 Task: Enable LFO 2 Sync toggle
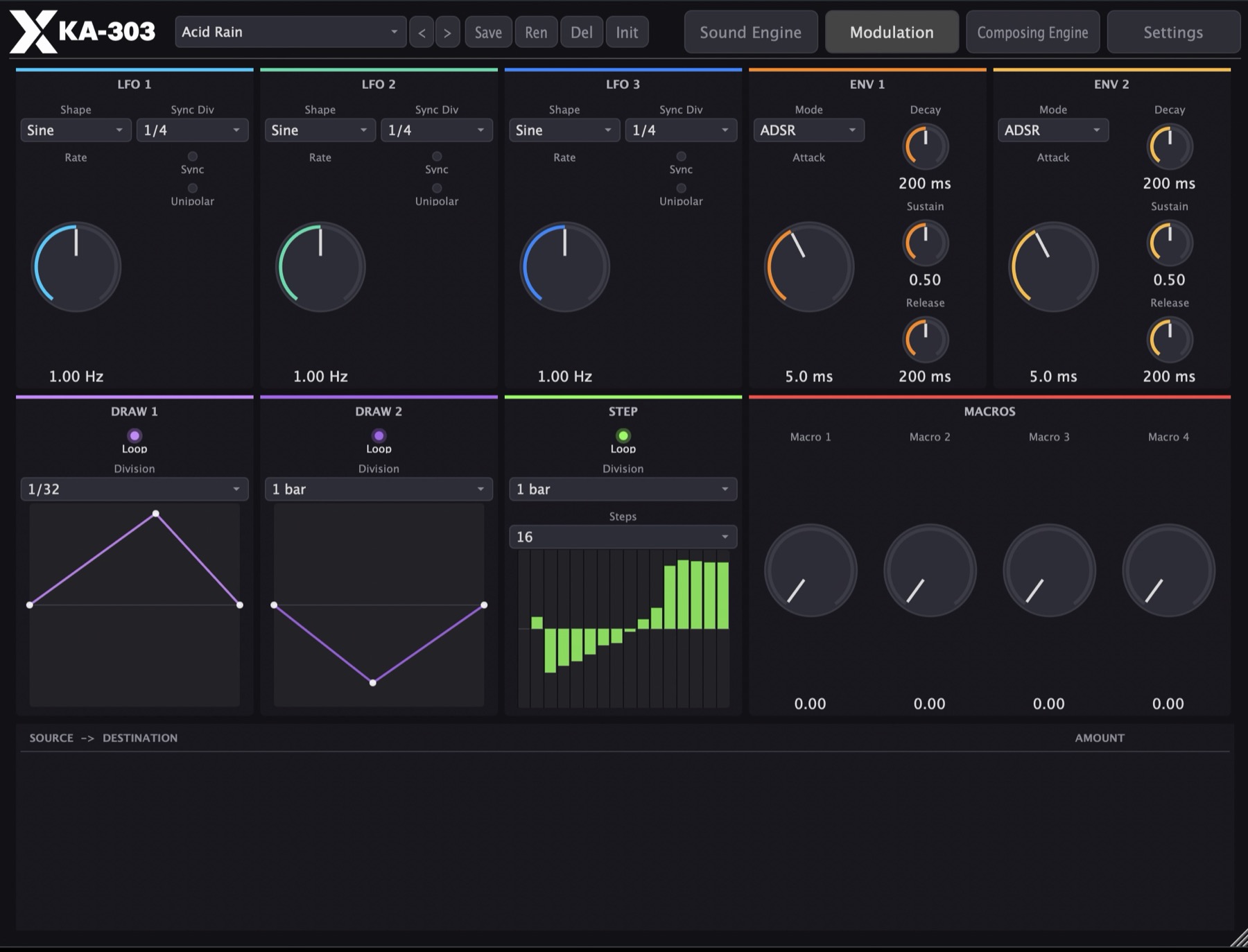point(437,157)
